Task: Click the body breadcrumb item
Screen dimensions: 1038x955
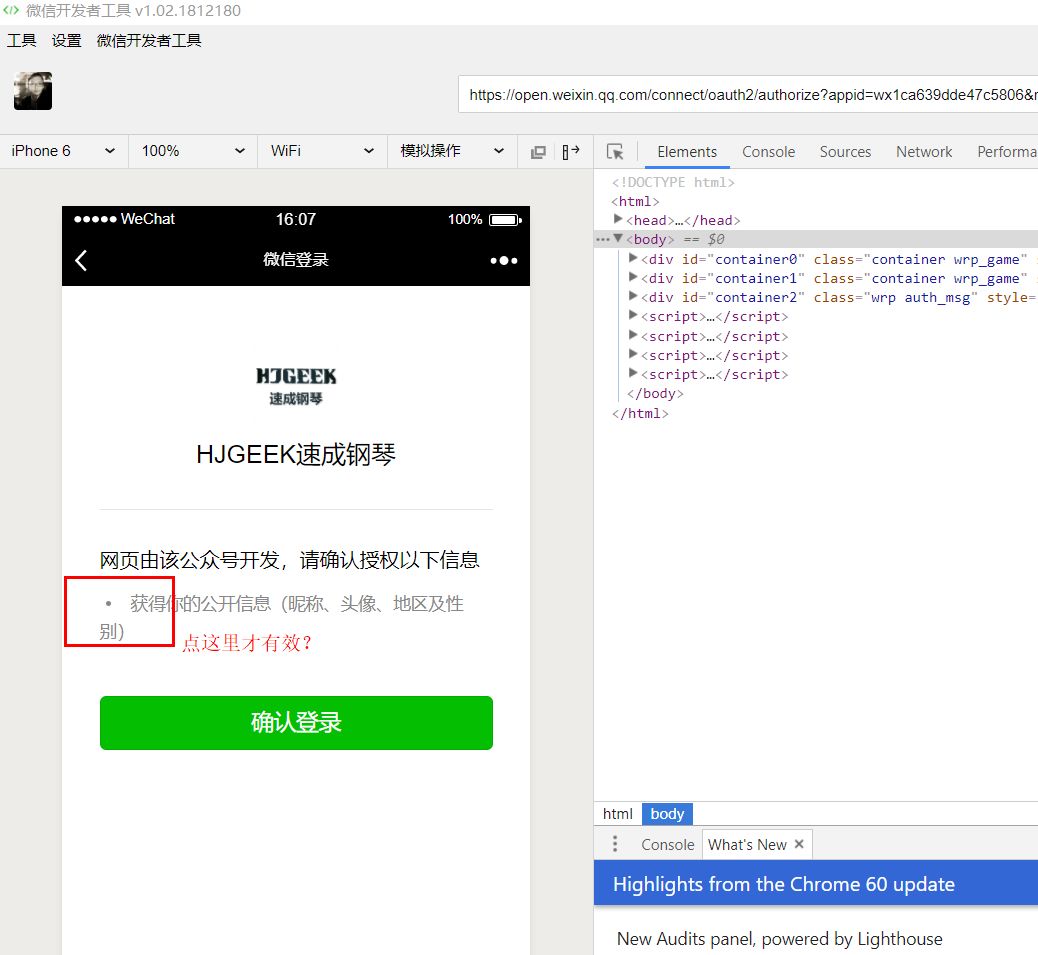Action: click(x=667, y=814)
